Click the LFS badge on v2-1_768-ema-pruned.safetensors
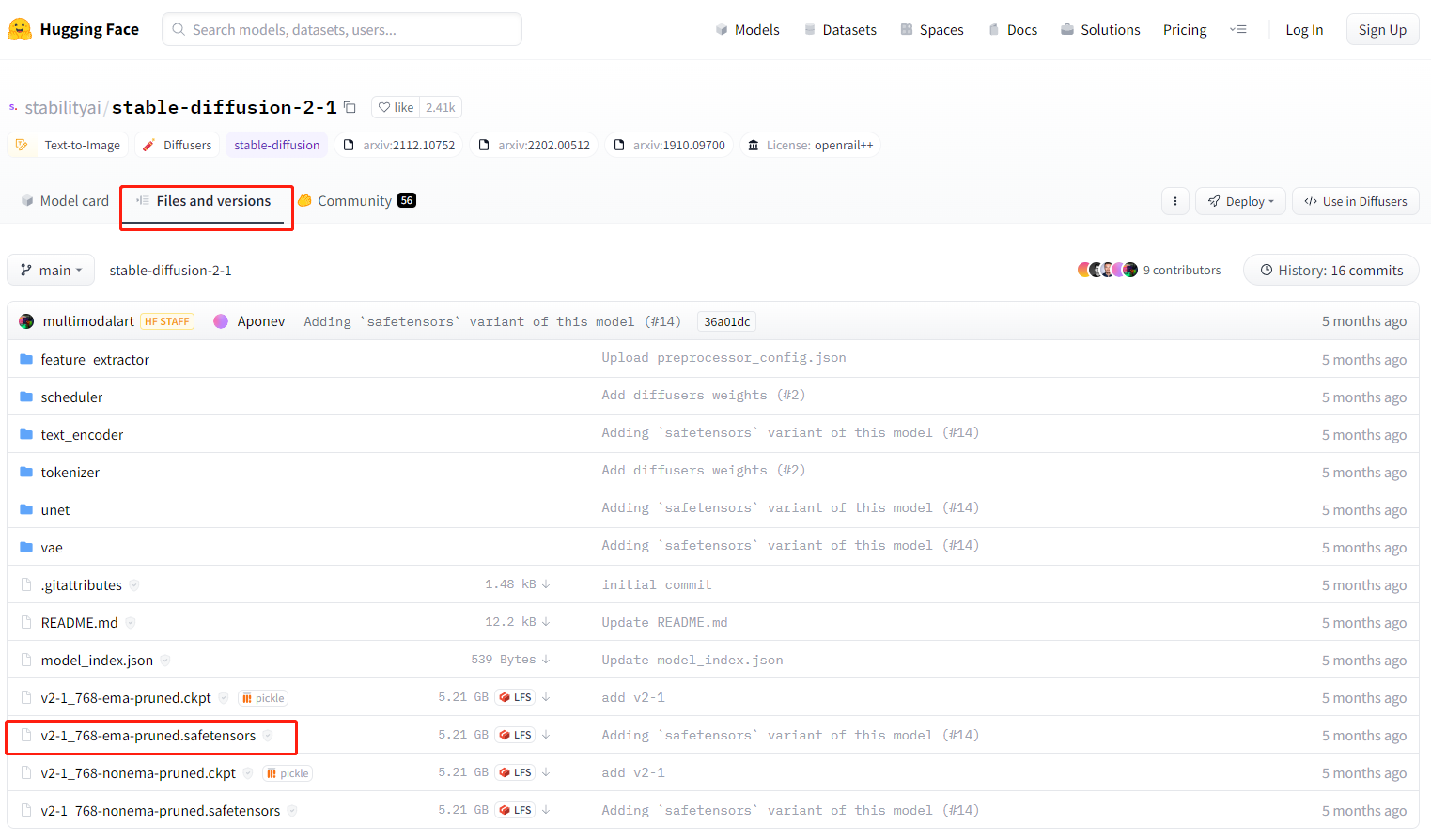 [516, 735]
